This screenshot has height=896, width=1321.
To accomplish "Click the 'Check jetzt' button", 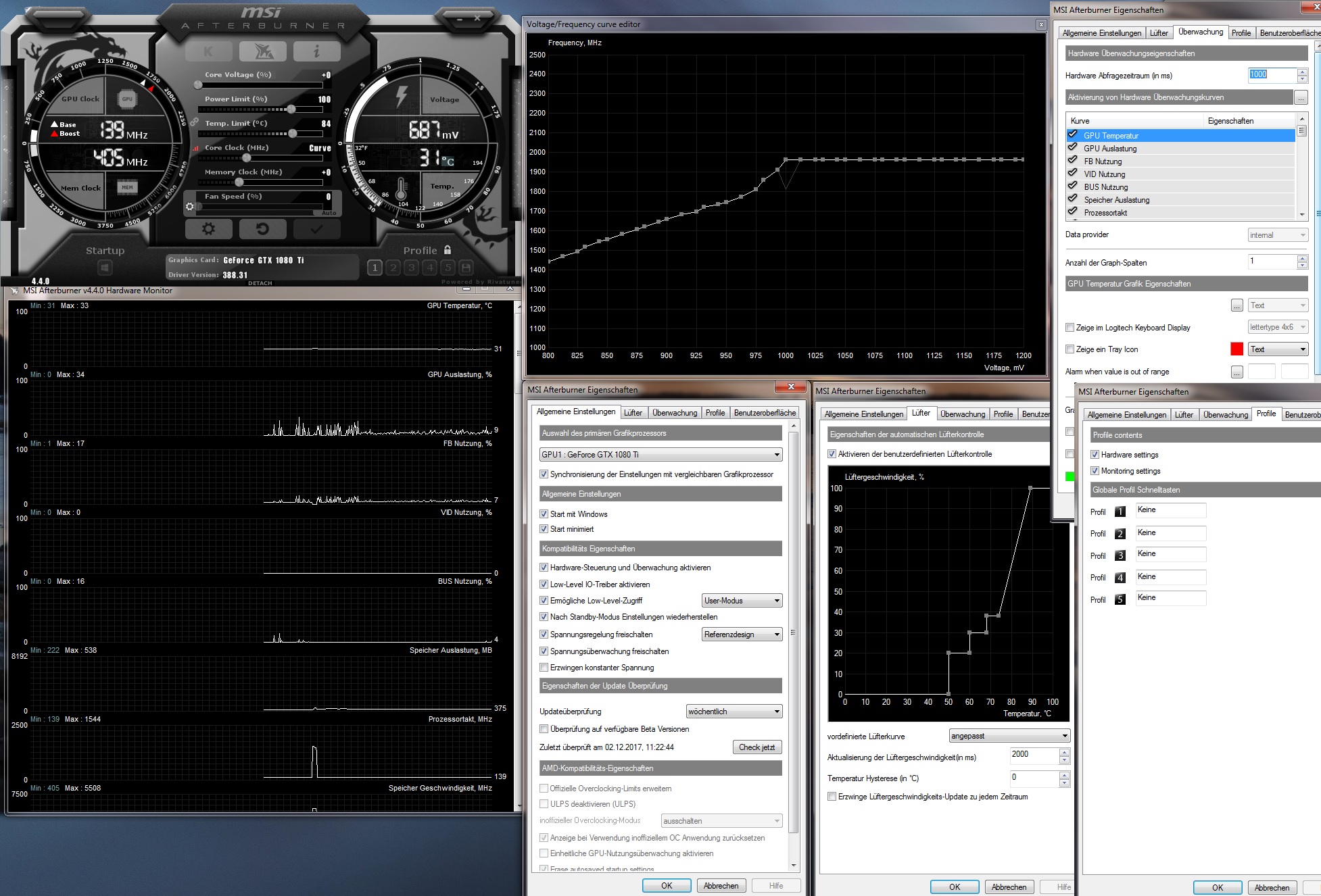I will click(756, 747).
